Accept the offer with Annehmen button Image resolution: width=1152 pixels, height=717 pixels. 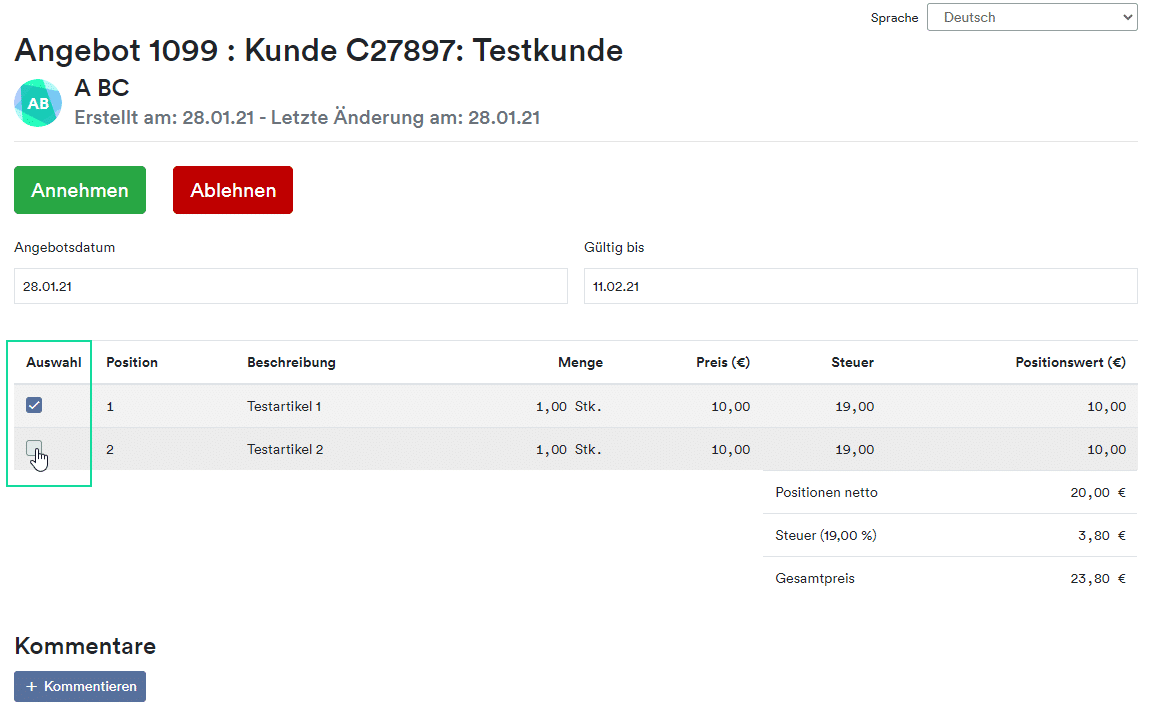tap(80, 190)
